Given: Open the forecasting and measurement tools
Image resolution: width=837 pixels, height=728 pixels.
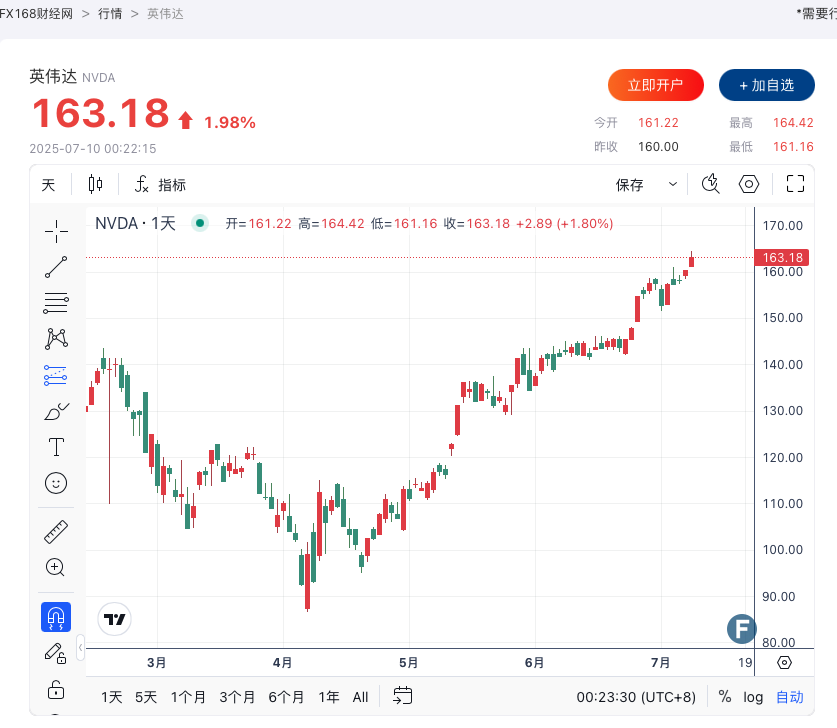Looking at the screenshot, I should coord(56,375).
